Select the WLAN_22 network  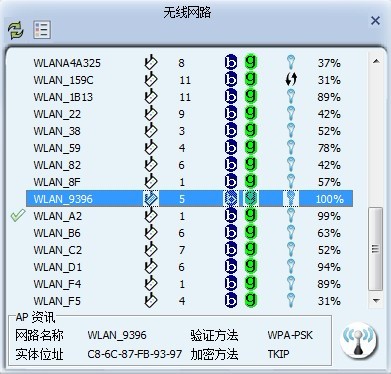[57, 114]
